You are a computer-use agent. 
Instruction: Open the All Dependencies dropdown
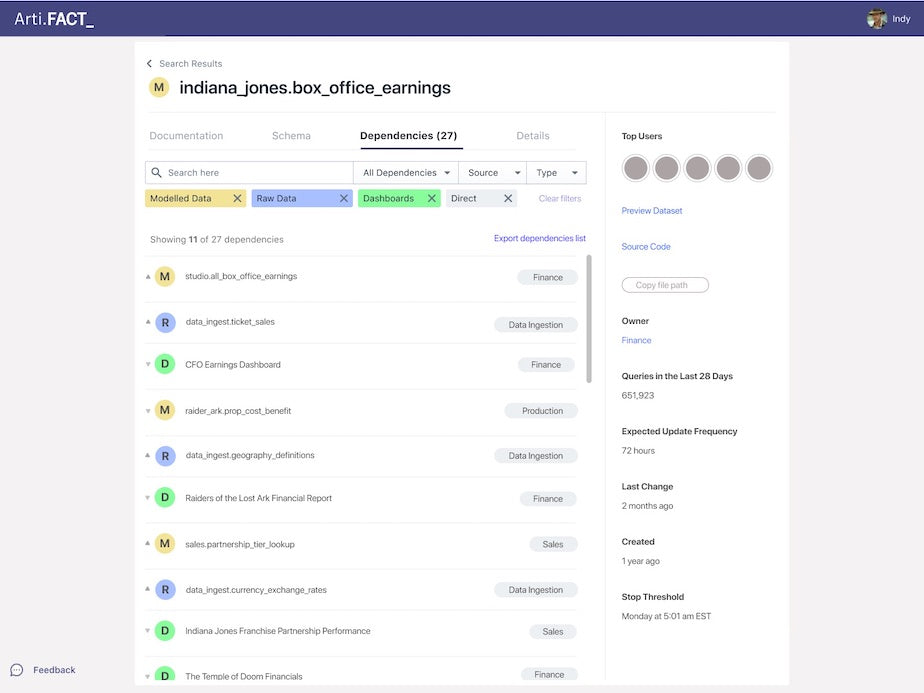tap(406, 173)
